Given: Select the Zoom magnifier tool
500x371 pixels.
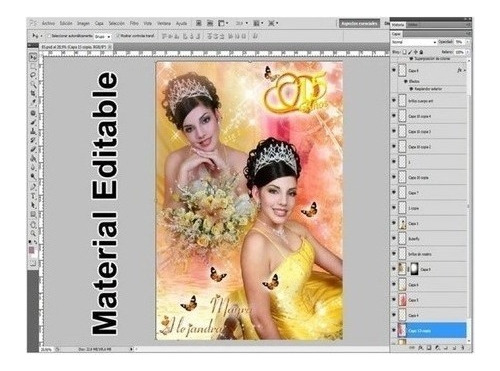Looking at the screenshot, I should click(33, 233).
